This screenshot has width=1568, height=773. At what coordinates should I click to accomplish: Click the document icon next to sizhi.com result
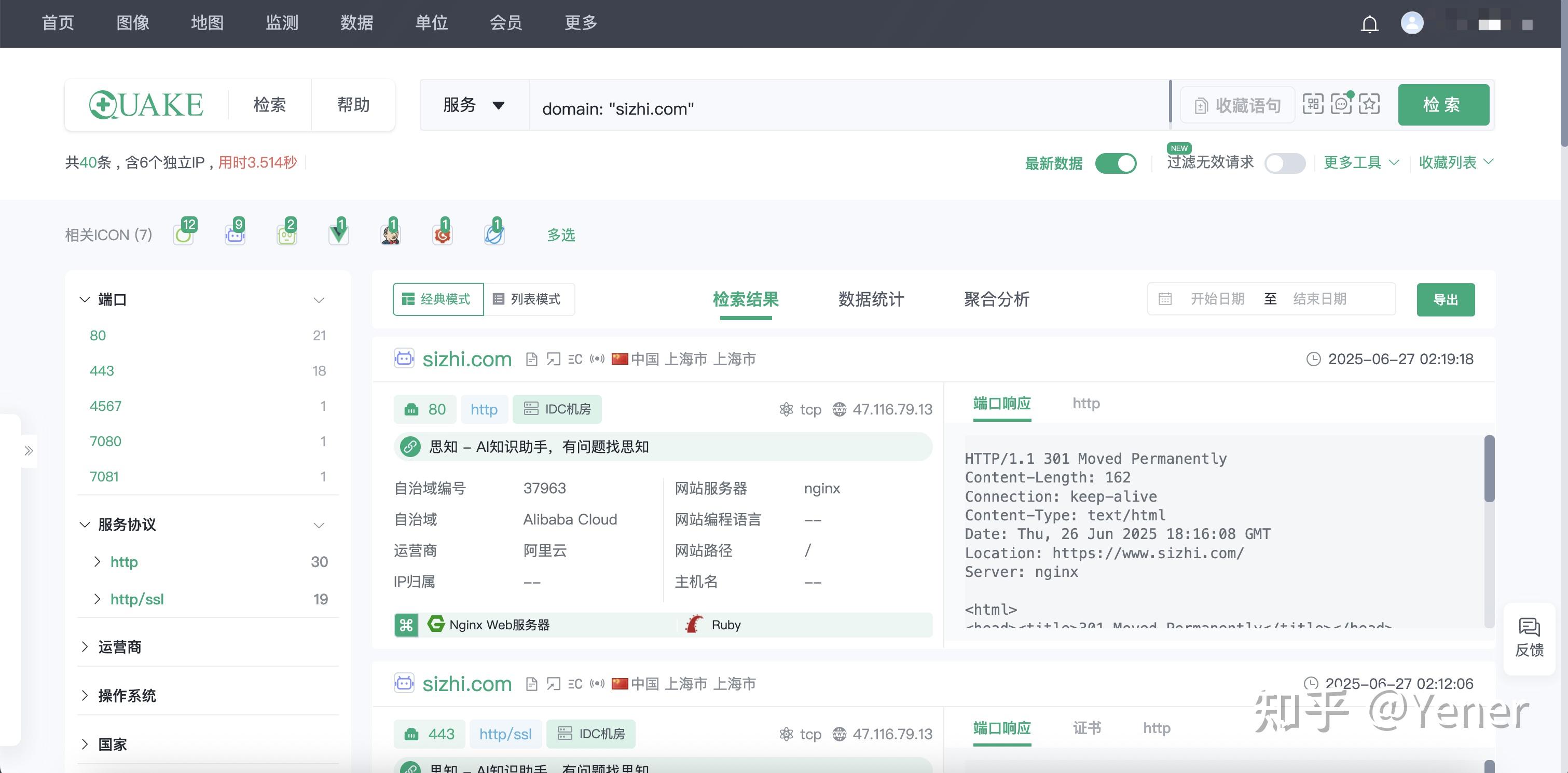coord(532,359)
